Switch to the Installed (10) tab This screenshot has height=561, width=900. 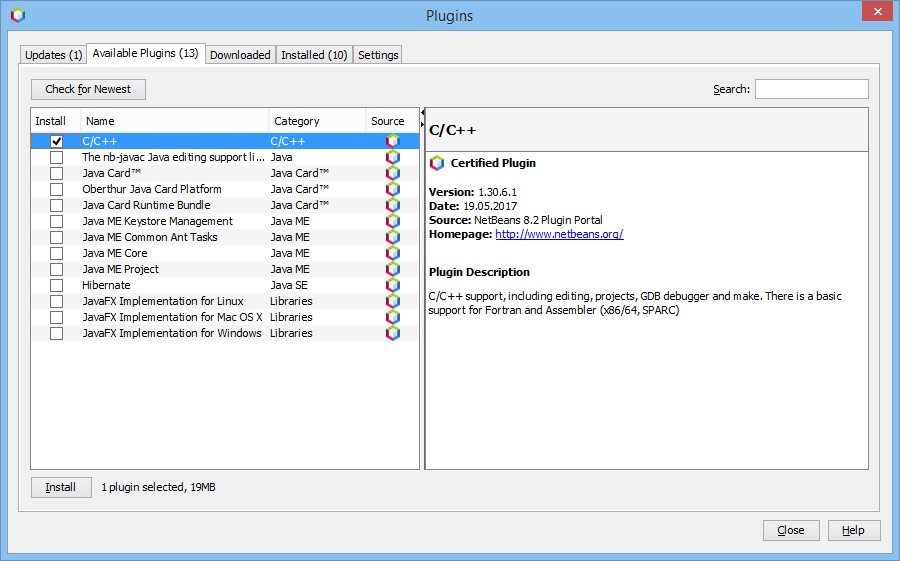314,55
